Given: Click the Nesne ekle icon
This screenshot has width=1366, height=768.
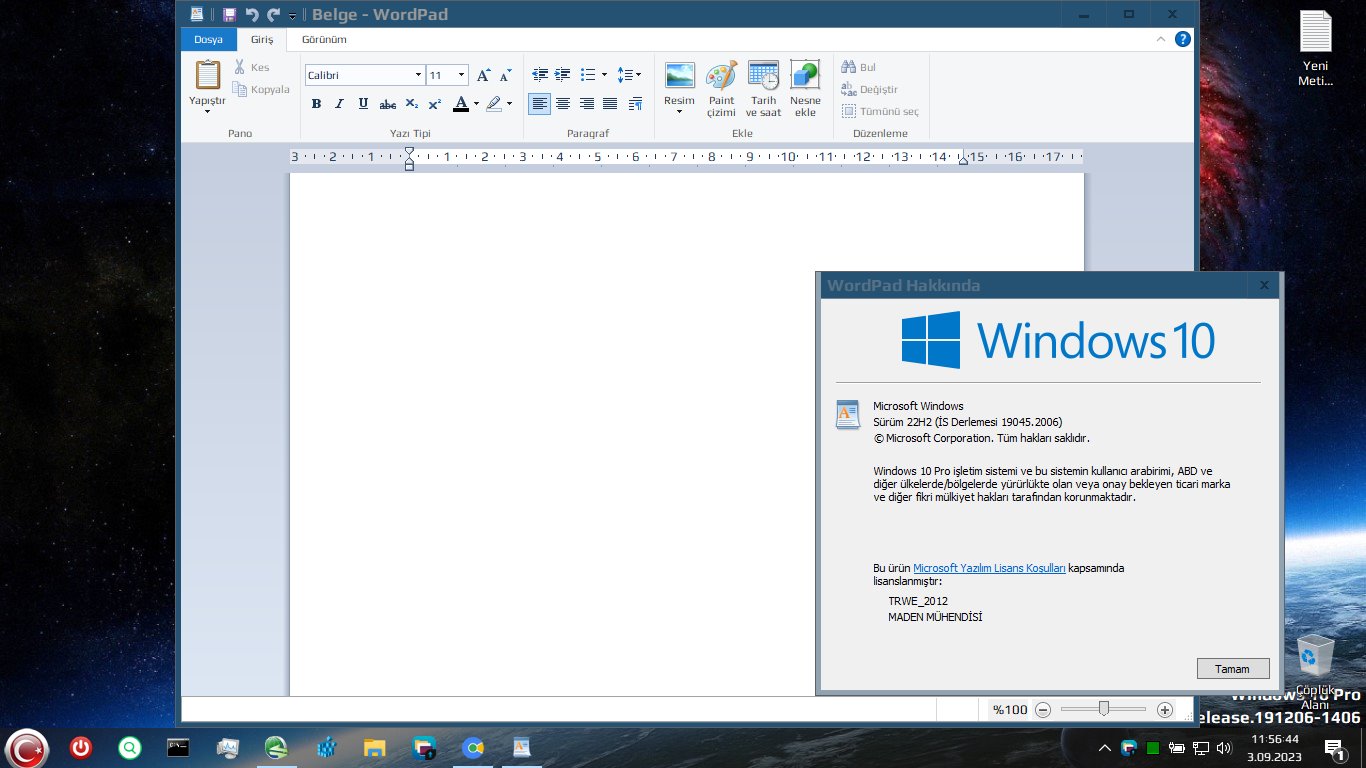Looking at the screenshot, I should (x=805, y=76).
